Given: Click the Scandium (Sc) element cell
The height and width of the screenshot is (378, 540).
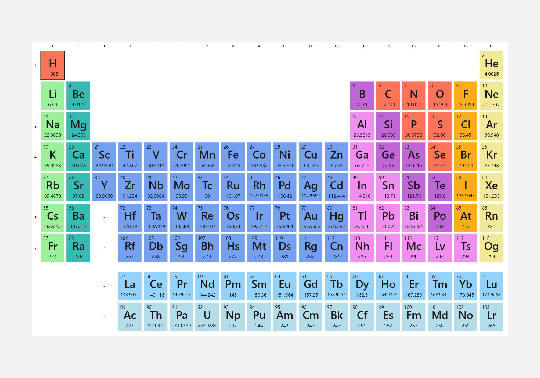Looking at the screenshot, I should (104, 157).
